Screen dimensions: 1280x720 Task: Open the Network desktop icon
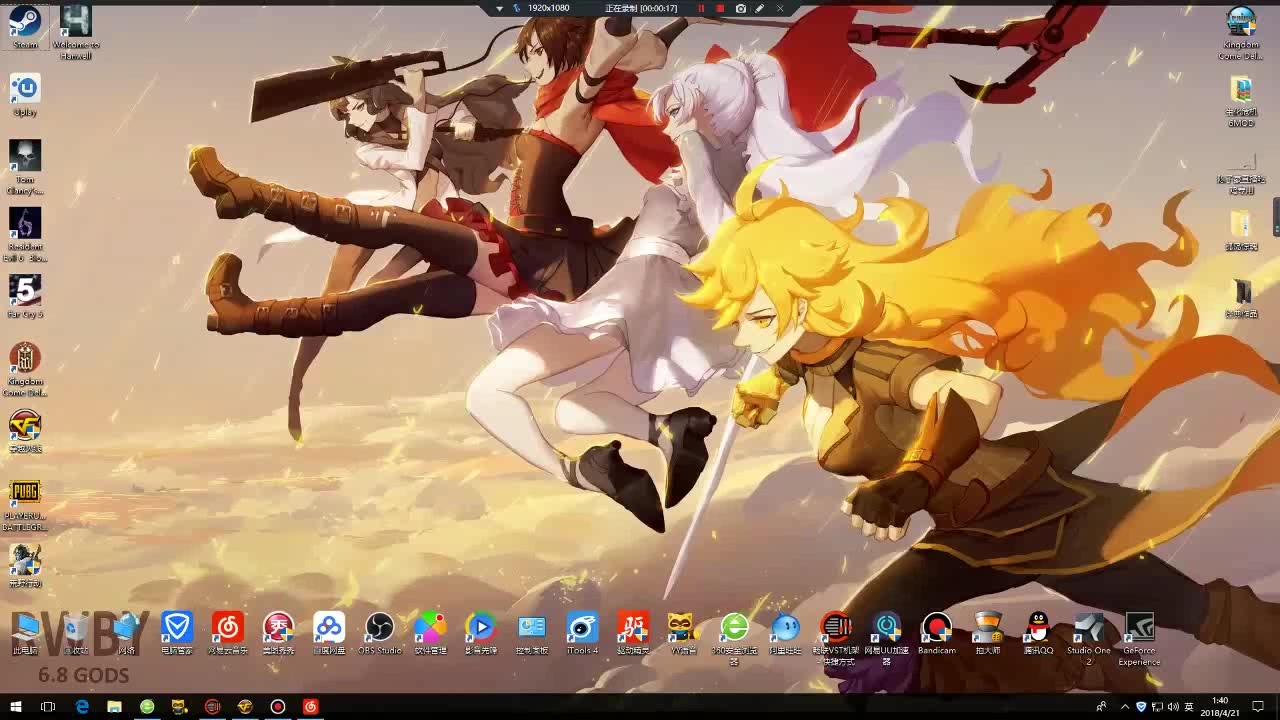pyautogui.click(x=126, y=633)
